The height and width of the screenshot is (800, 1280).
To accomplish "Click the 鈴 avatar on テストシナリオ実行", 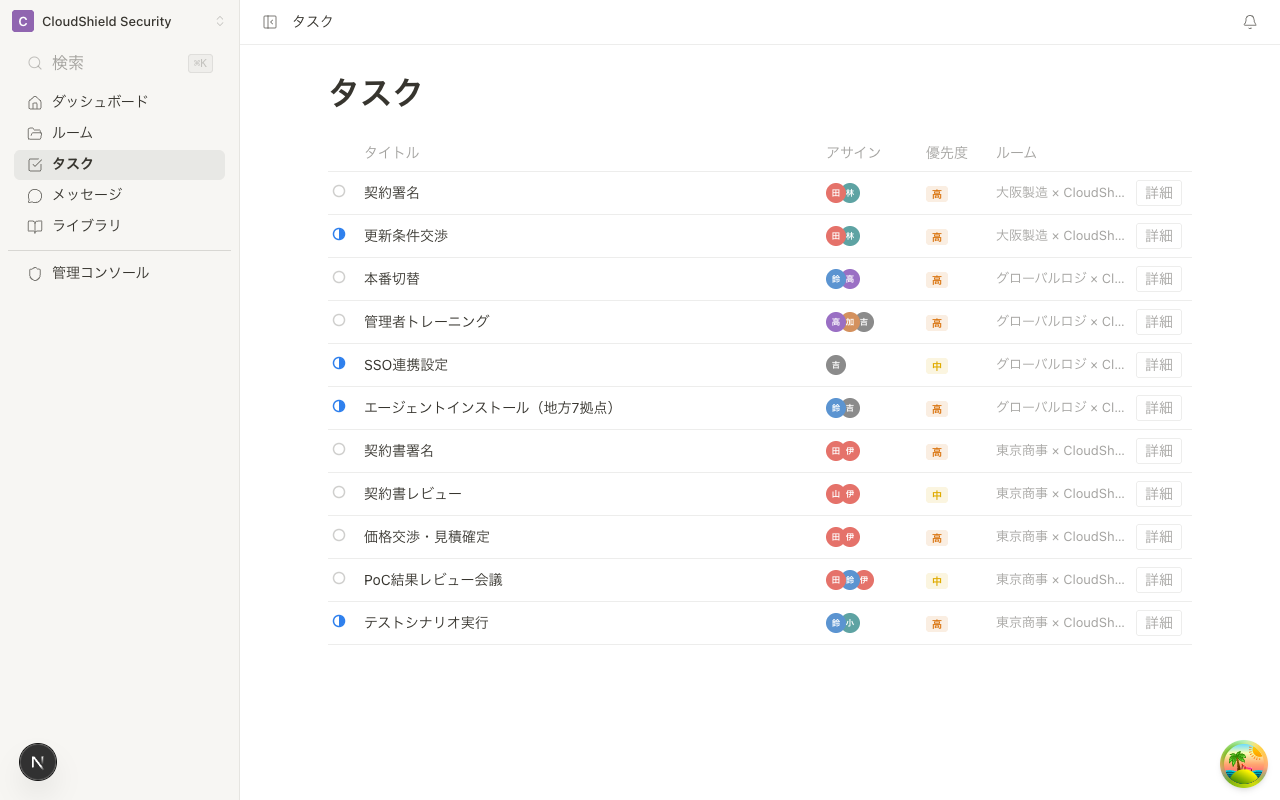I will click(836, 622).
